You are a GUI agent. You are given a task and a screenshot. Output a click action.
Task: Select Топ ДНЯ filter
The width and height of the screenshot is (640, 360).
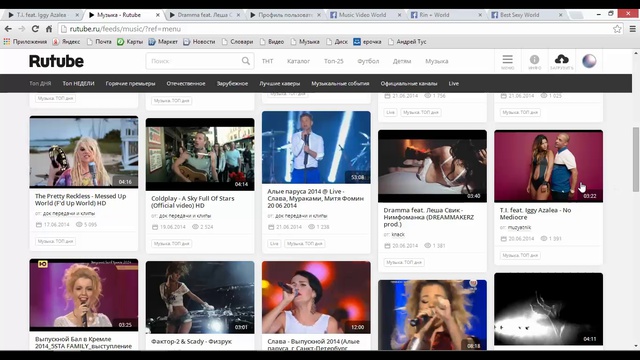pyautogui.click(x=40, y=83)
